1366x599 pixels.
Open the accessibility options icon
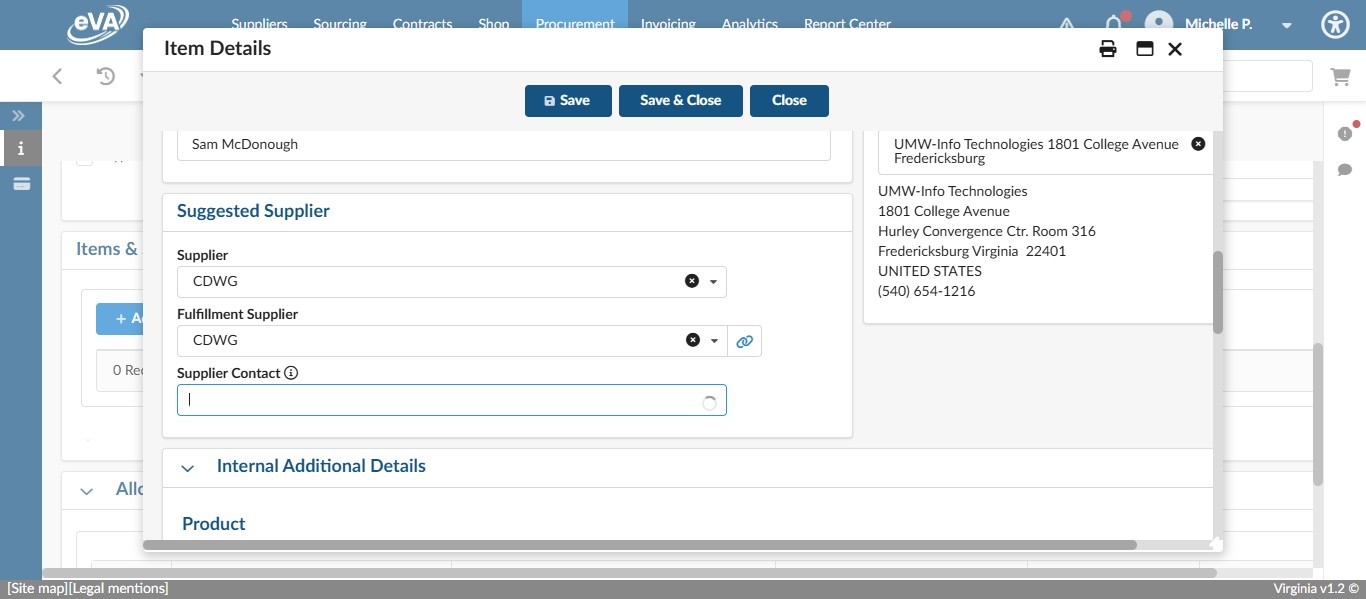[x=1335, y=24]
